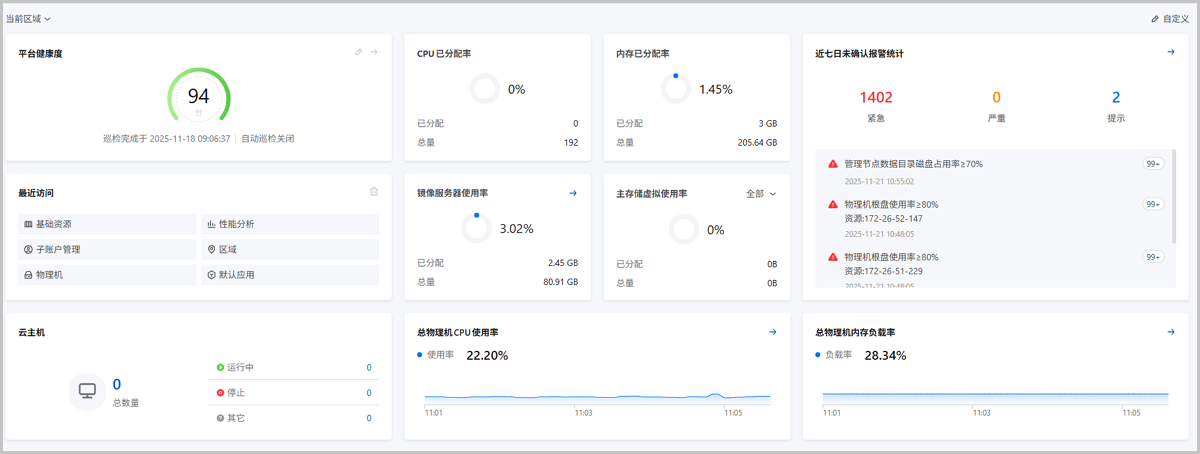Click the 运行中 cloud host count row
Viewport: 1200px width, 454px height.
294,367
